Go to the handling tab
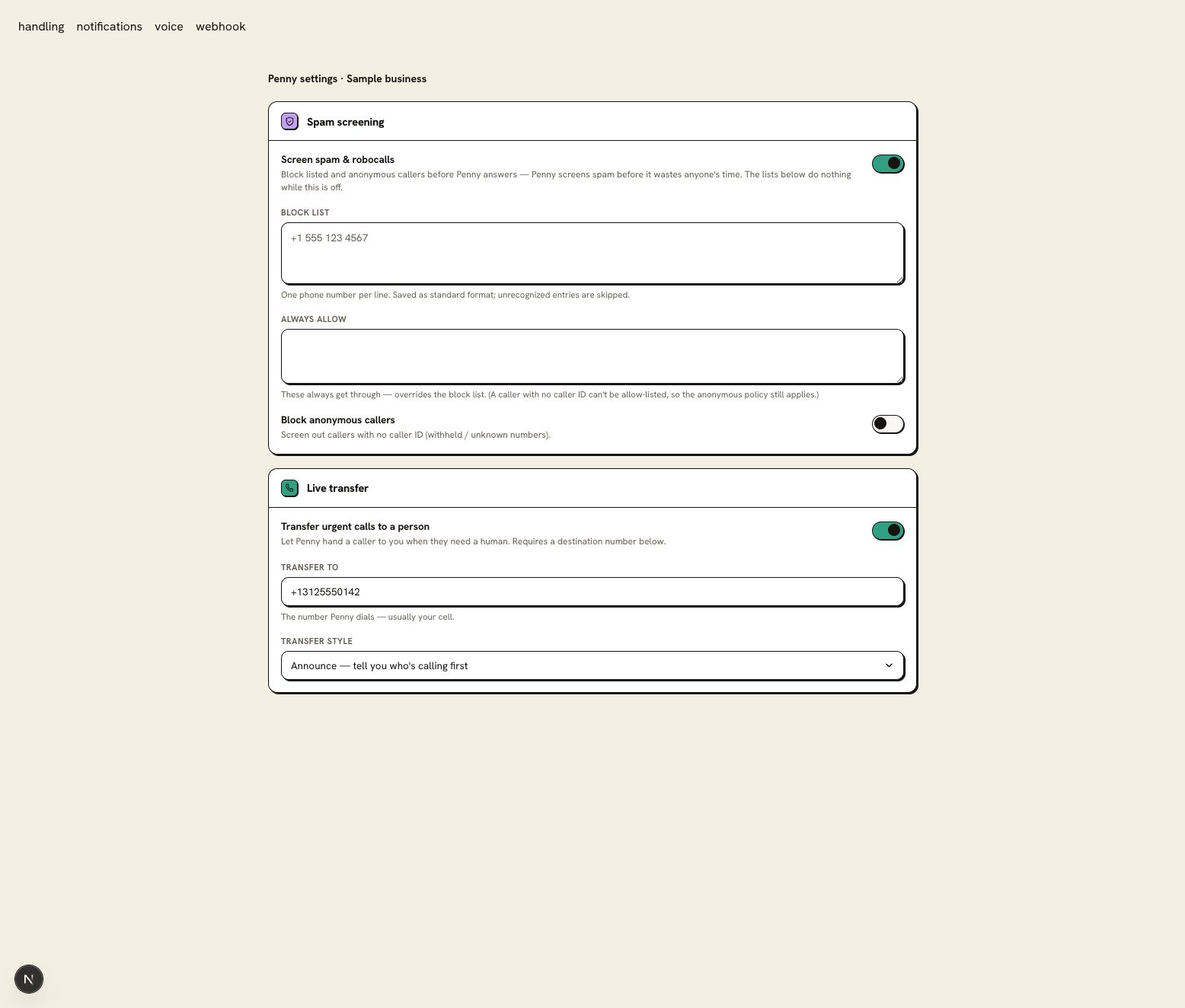 pos(41,27)
